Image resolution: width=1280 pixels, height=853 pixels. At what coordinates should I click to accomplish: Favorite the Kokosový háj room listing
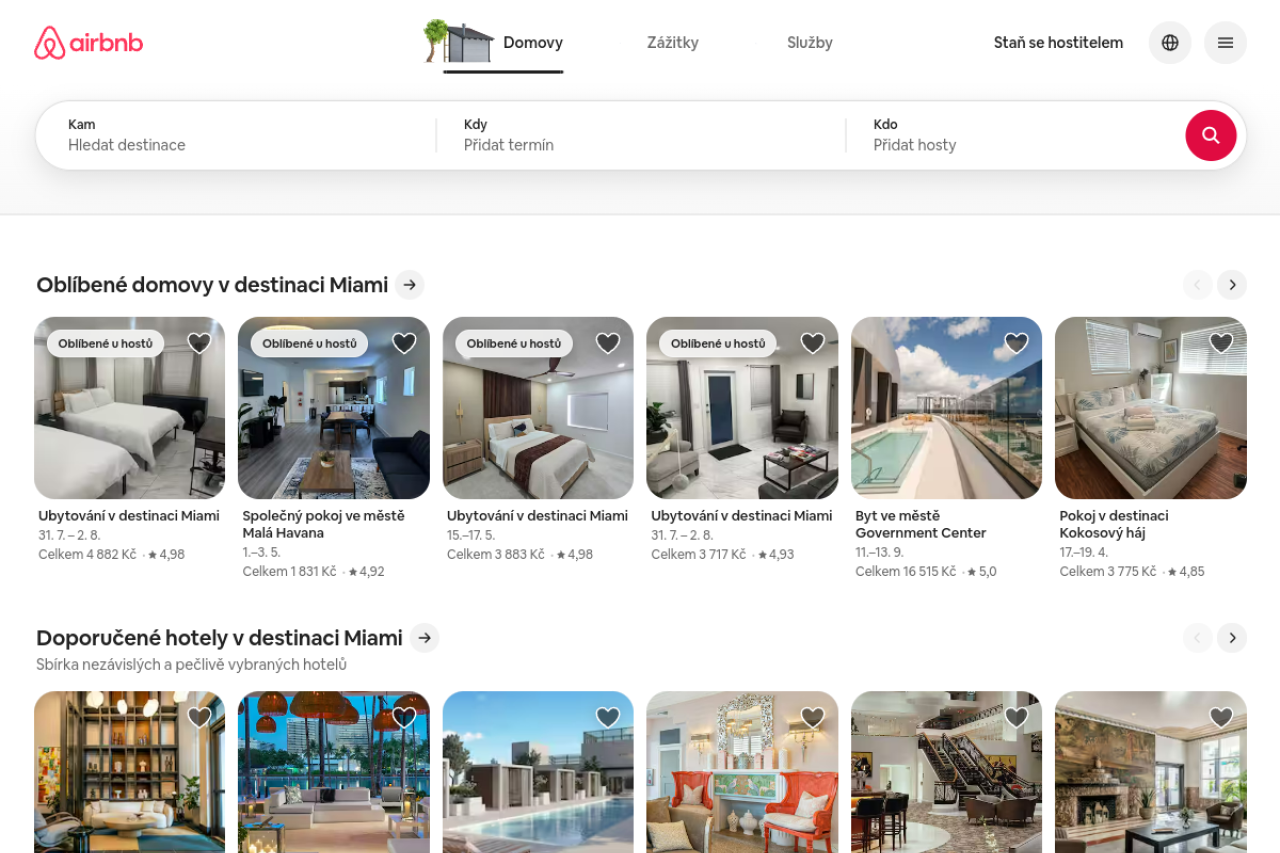pyautogui.click(x=1221, y=343)
